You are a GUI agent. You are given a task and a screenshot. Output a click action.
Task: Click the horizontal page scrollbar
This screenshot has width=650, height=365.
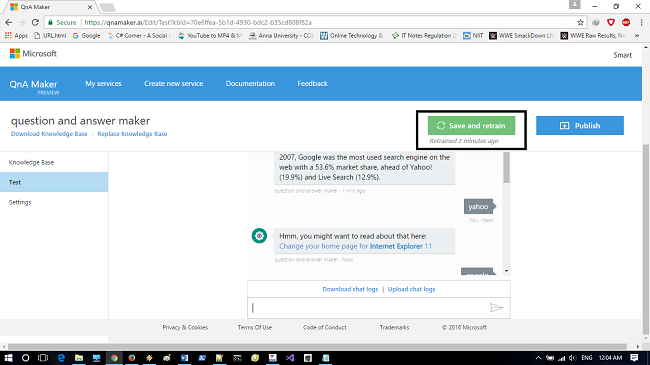point(317,347)
